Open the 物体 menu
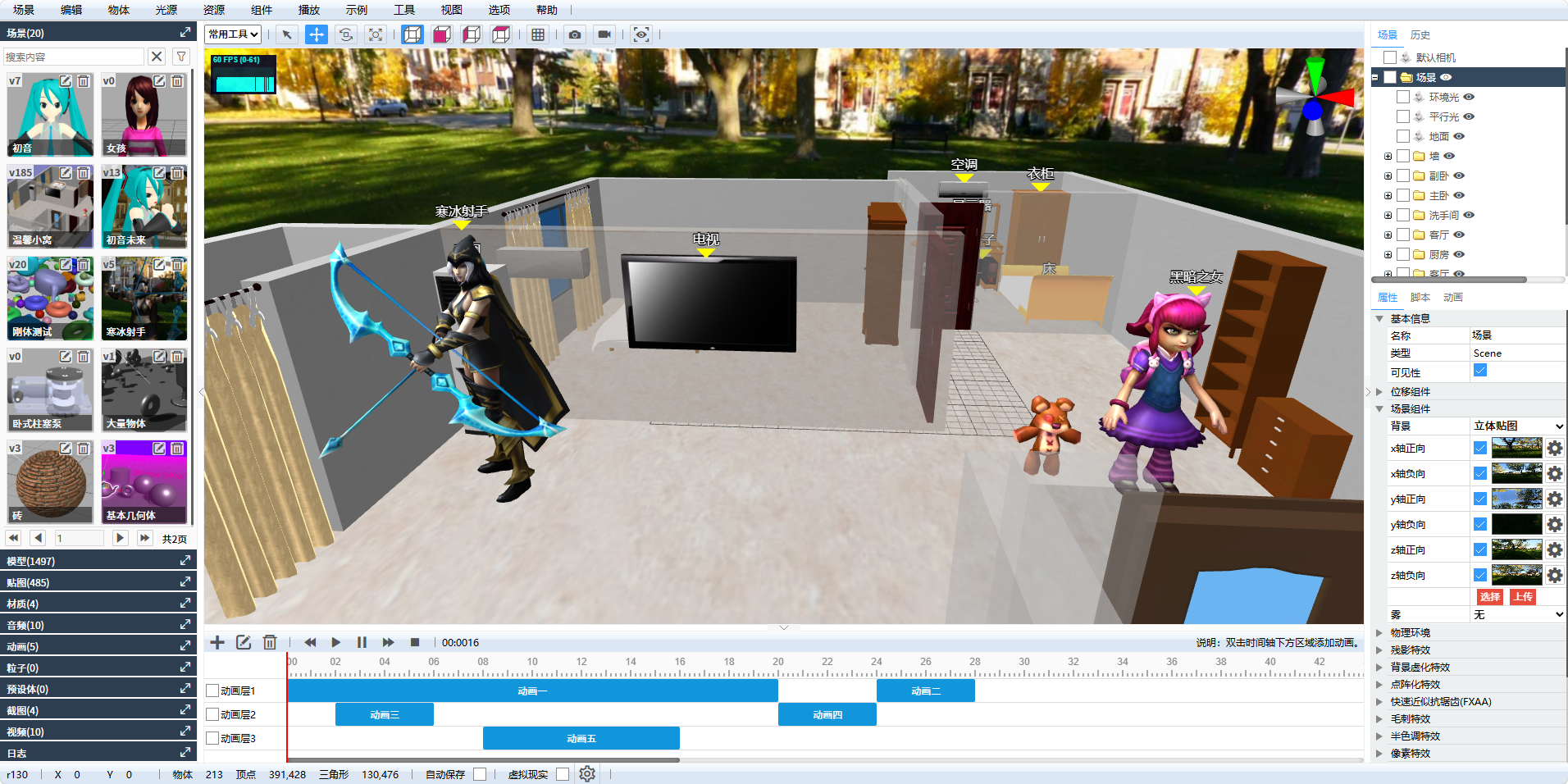This screenshot has width=1568, height=784. [119, 10]
